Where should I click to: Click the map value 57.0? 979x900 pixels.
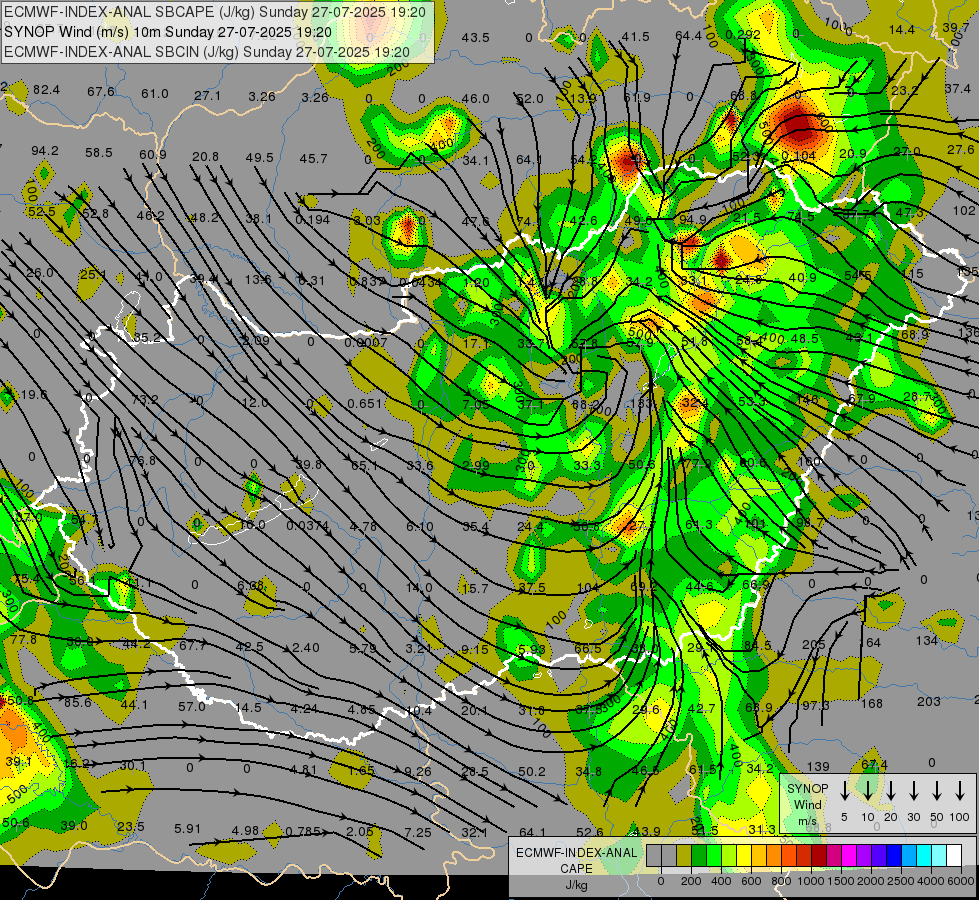(x=192, y=706)
